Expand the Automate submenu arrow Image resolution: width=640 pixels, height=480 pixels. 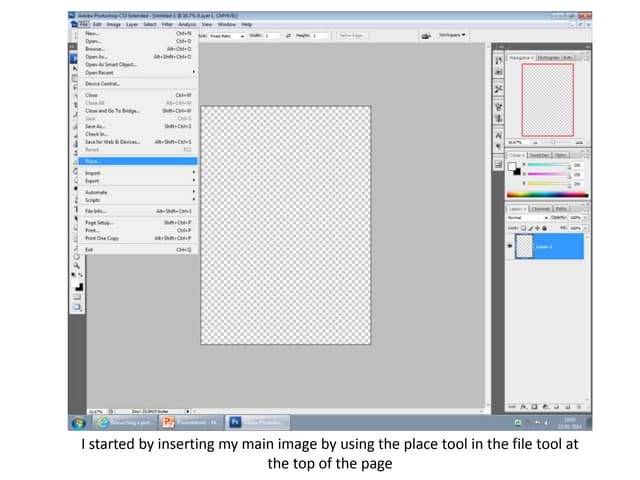[193, 192]
